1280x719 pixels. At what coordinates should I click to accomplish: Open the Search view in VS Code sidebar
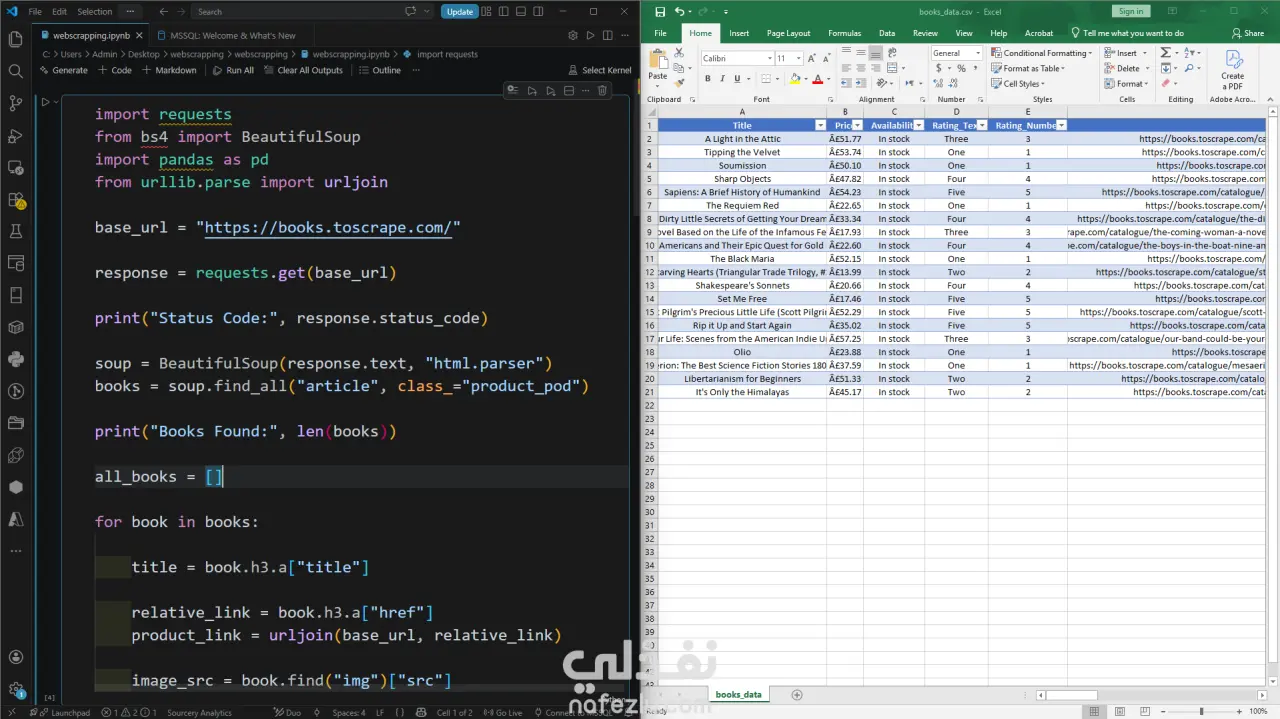tap(15, 72)
